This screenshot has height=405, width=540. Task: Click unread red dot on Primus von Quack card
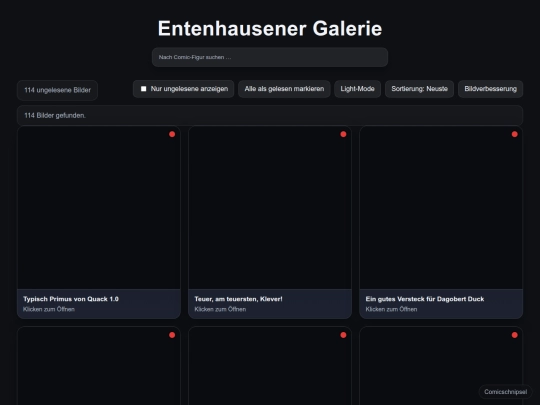click(172, 134)
